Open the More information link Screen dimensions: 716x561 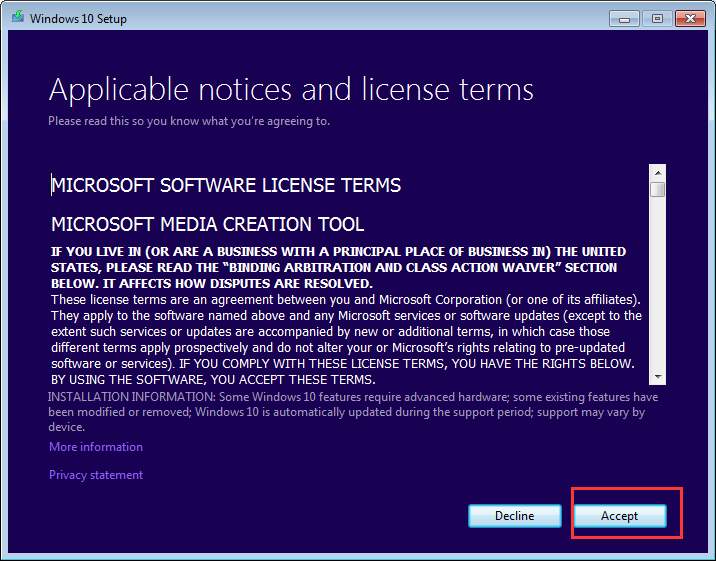tap(96, 447)
